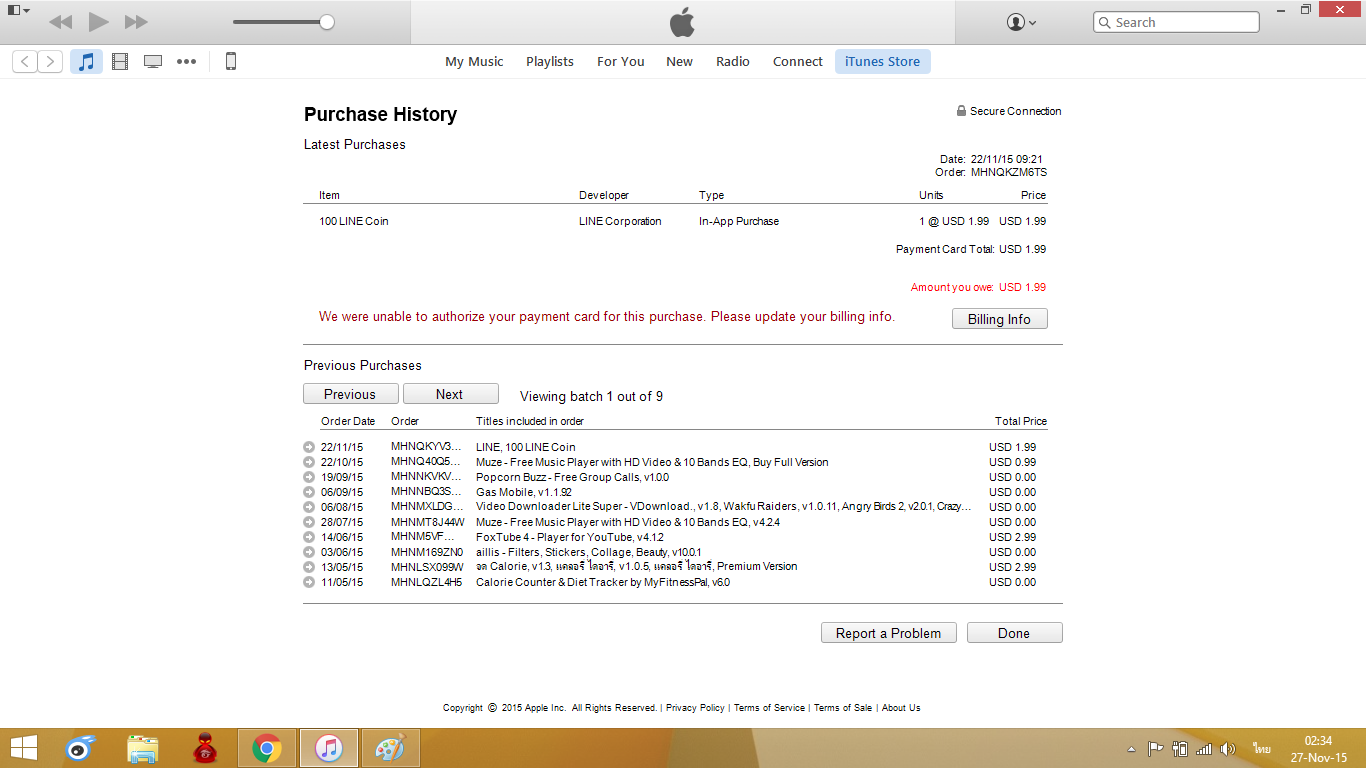Viewport: 1366px width, 768px height.
Task: Open Paint from the taskbar
Action: pos(391,748)
